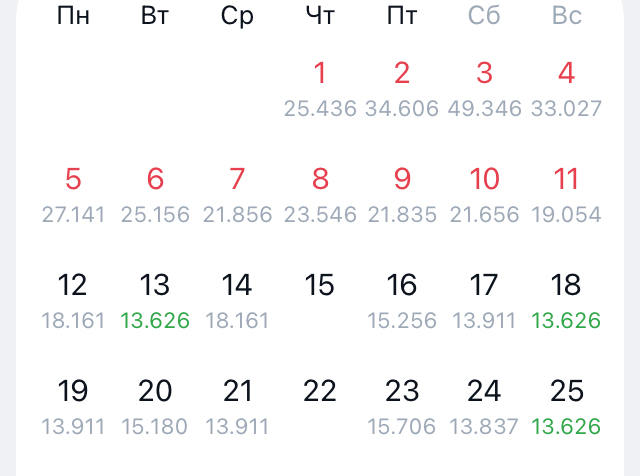Choose Friday the 2nd at 34.606
This screenshot has height=476, width=640.
coord(402,87)
